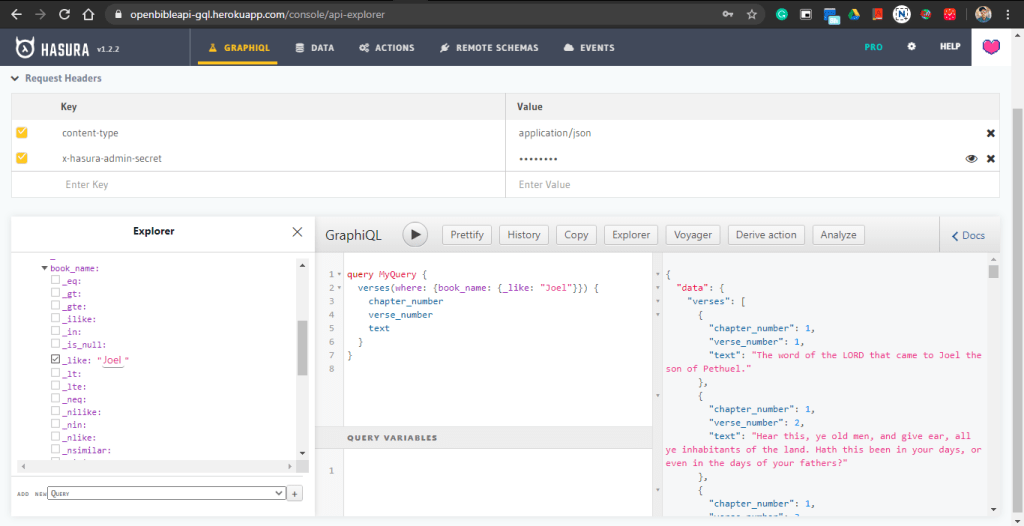The height and width of the screenshot is (526, 1024).
Task: Click the pink heart icon
Action: click(x=991, y=48)
